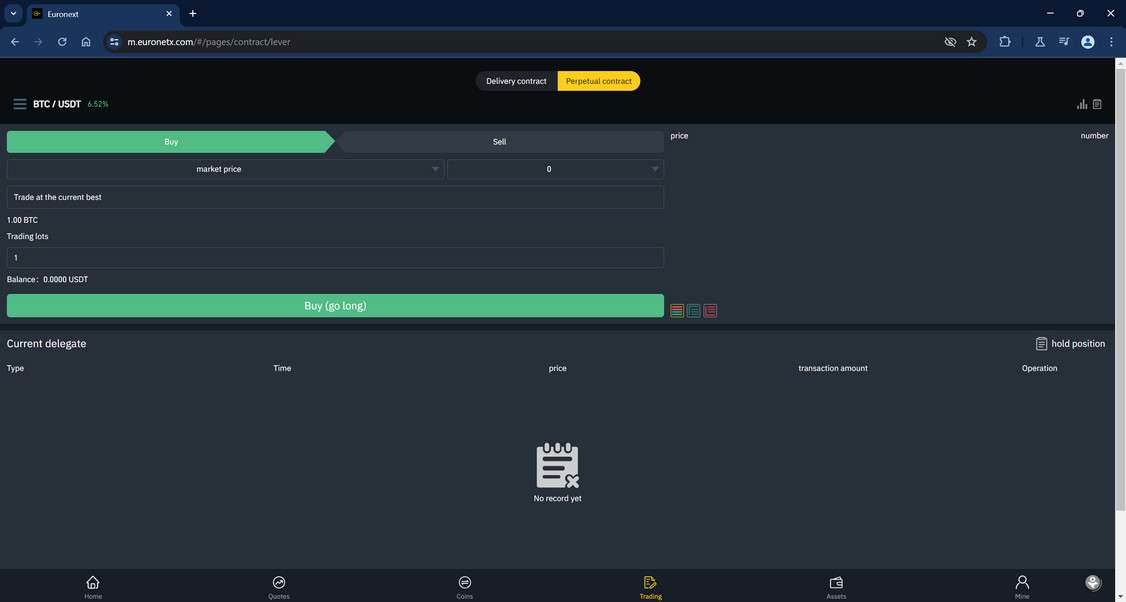Click the hold position link
This screenshot has height=602, width=1126.
tap(1077, 343)
